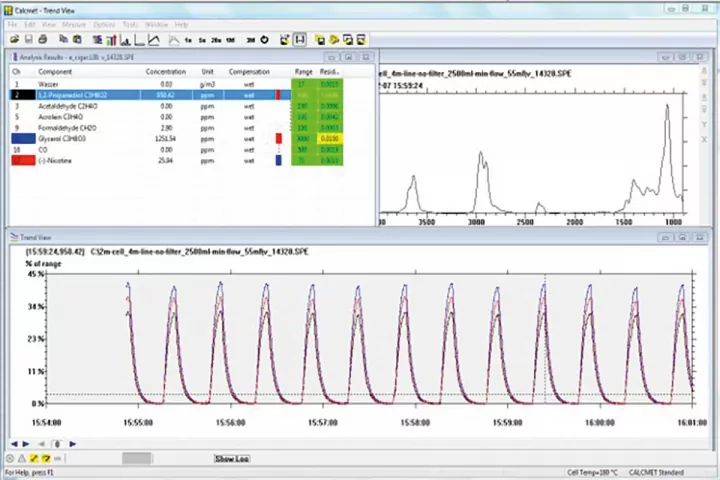Click the rightmost blue arrow under trend chart
Screen dimensions: 720x480
[73, 444]
